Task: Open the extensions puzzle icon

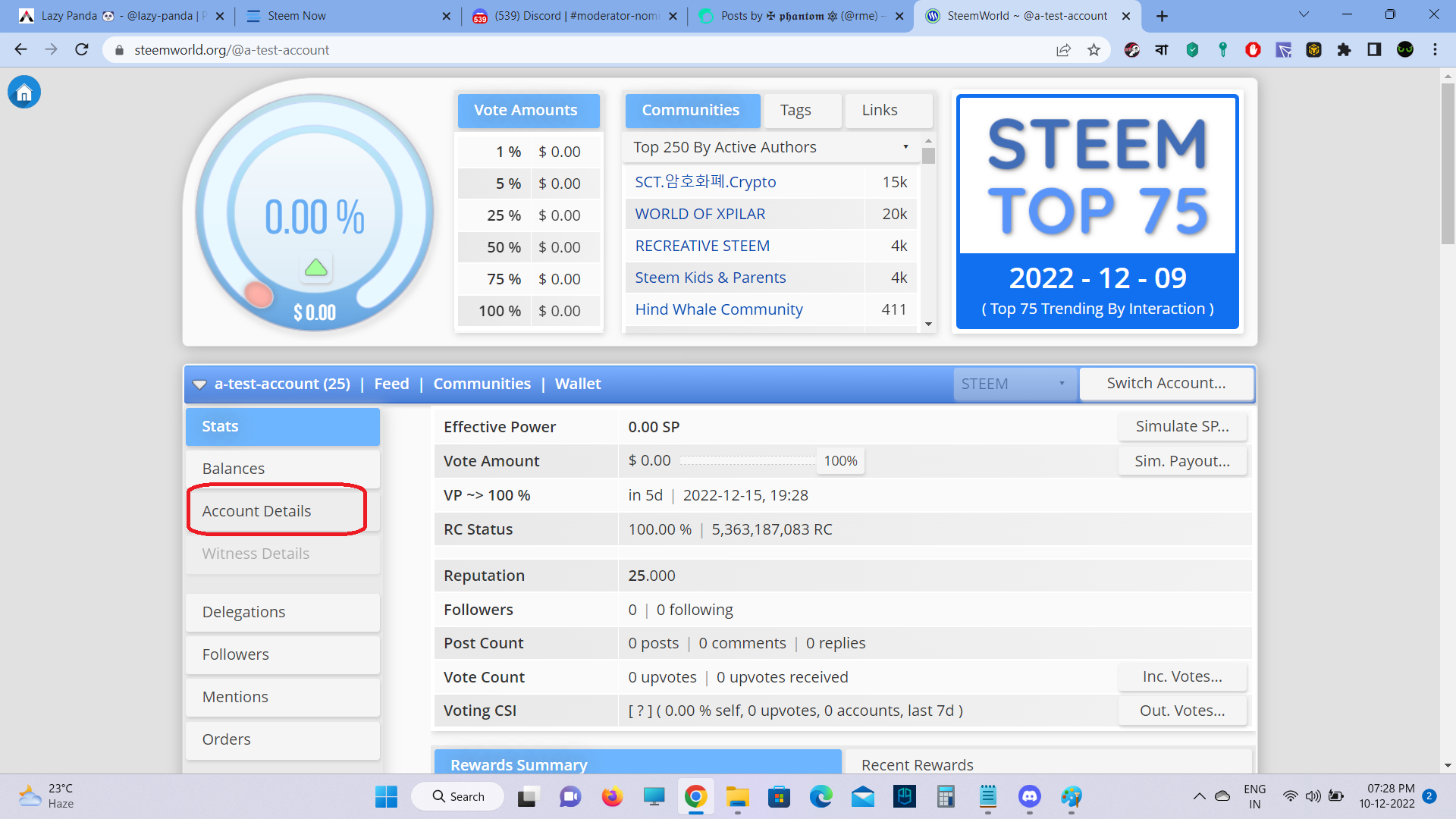Action: point(1344,50)
